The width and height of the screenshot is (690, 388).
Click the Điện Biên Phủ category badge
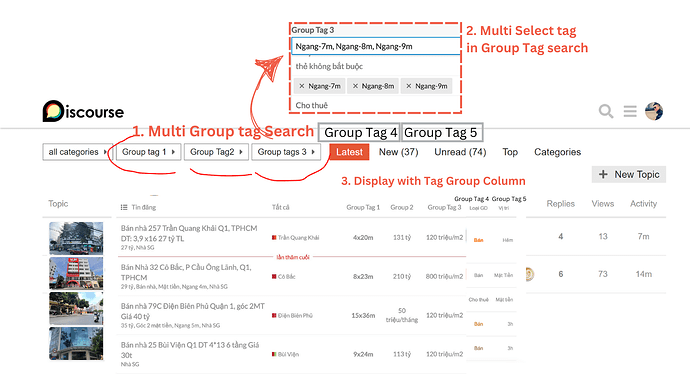(x=292, y=315)
